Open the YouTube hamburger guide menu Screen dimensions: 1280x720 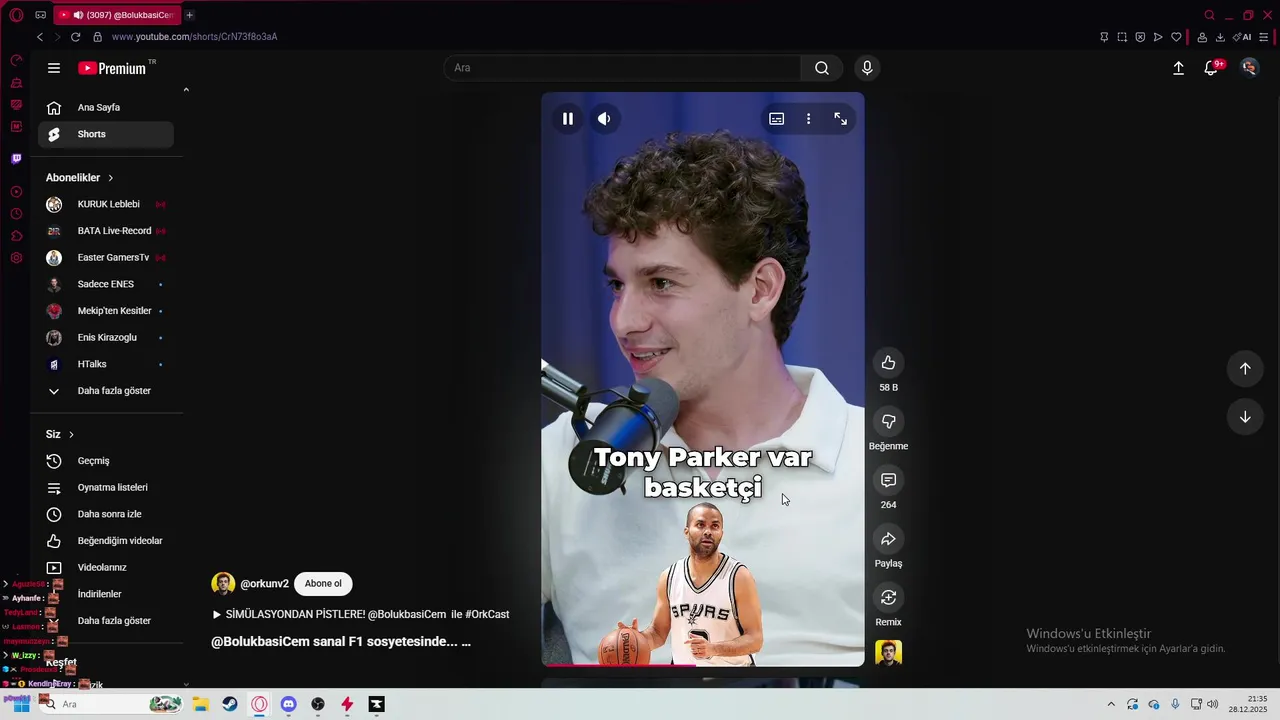point(54,68)
